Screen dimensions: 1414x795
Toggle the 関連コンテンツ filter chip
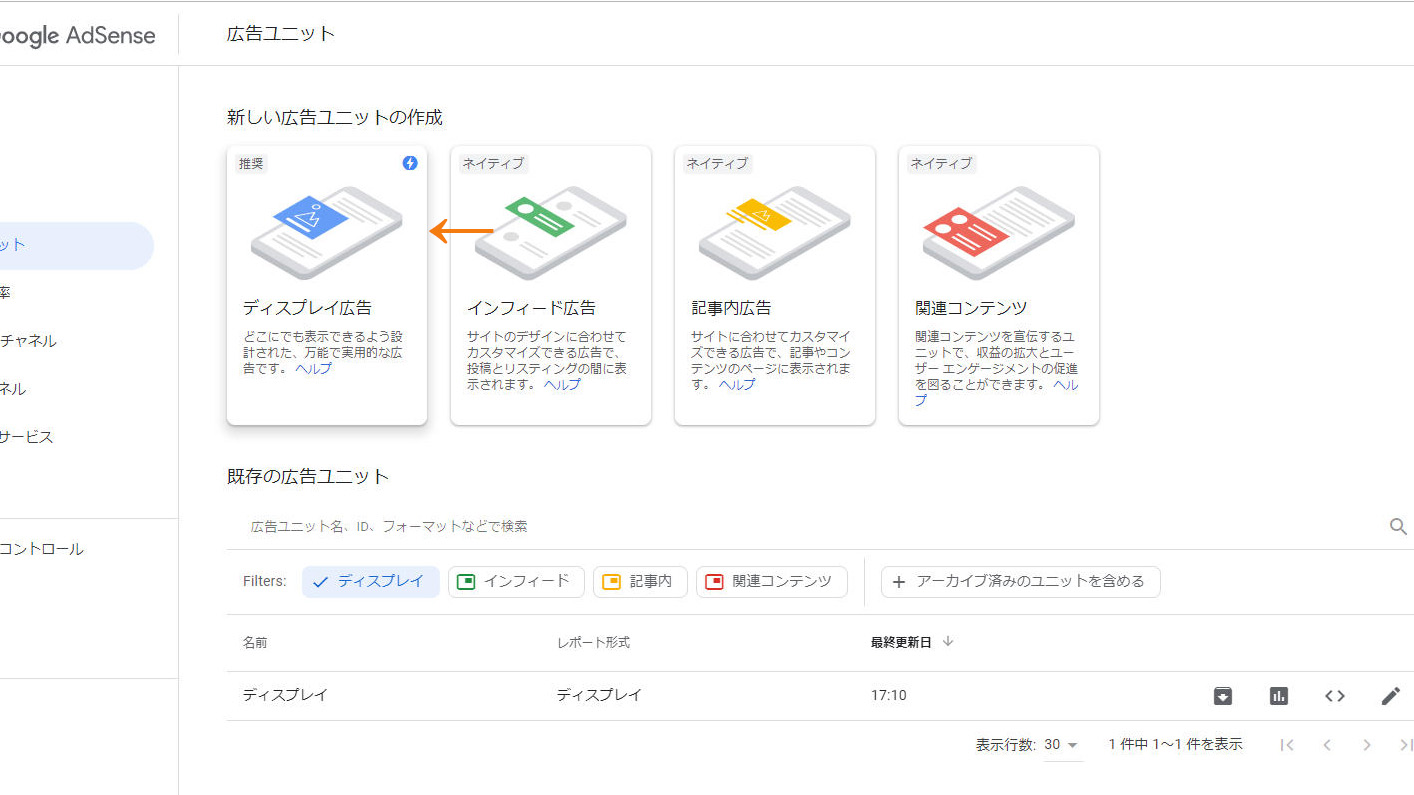pos(772,581)
